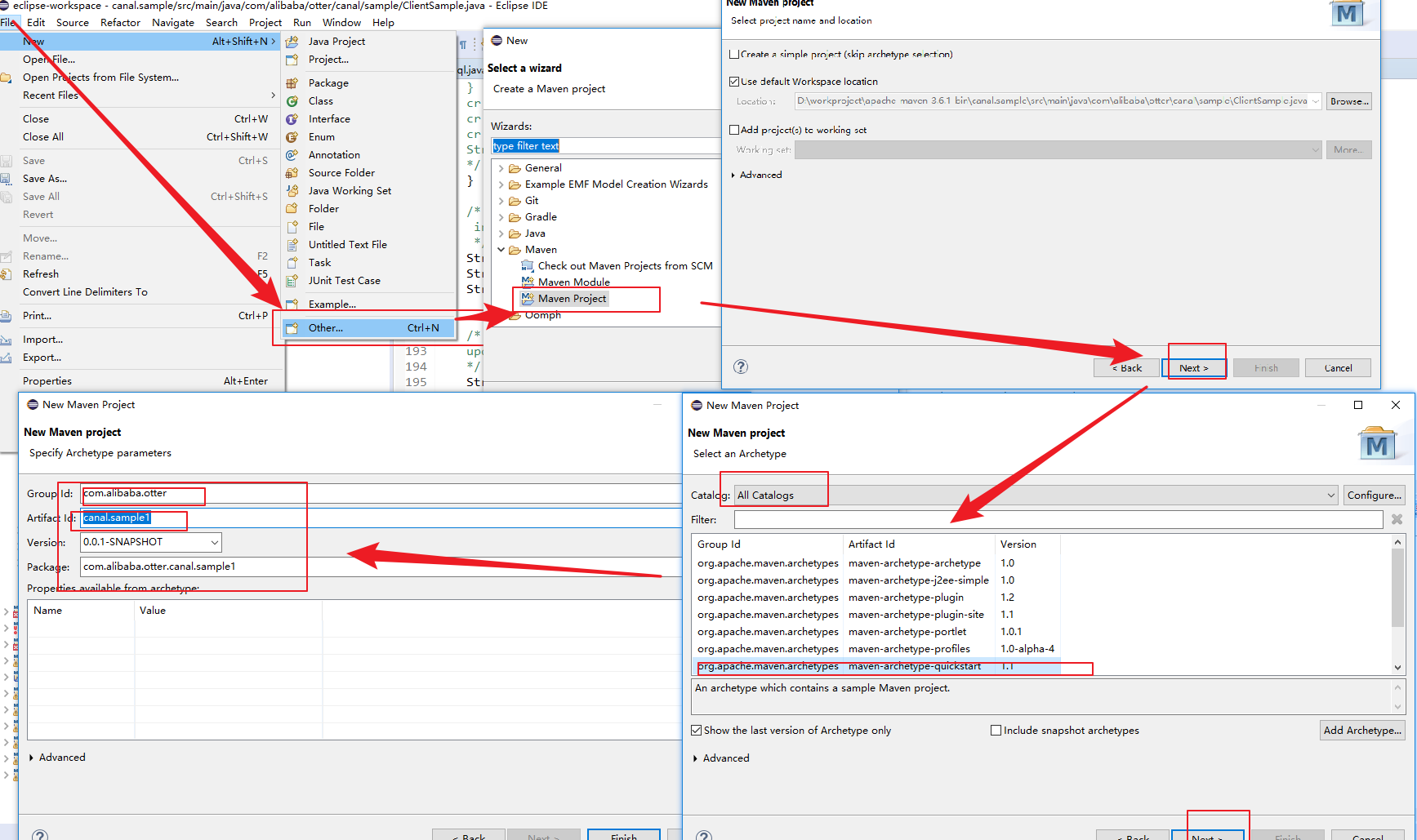Click the Task icon in the submenu
This screenshot has width=1417, height=840.
pyautogui.click(x=292, y=262)
